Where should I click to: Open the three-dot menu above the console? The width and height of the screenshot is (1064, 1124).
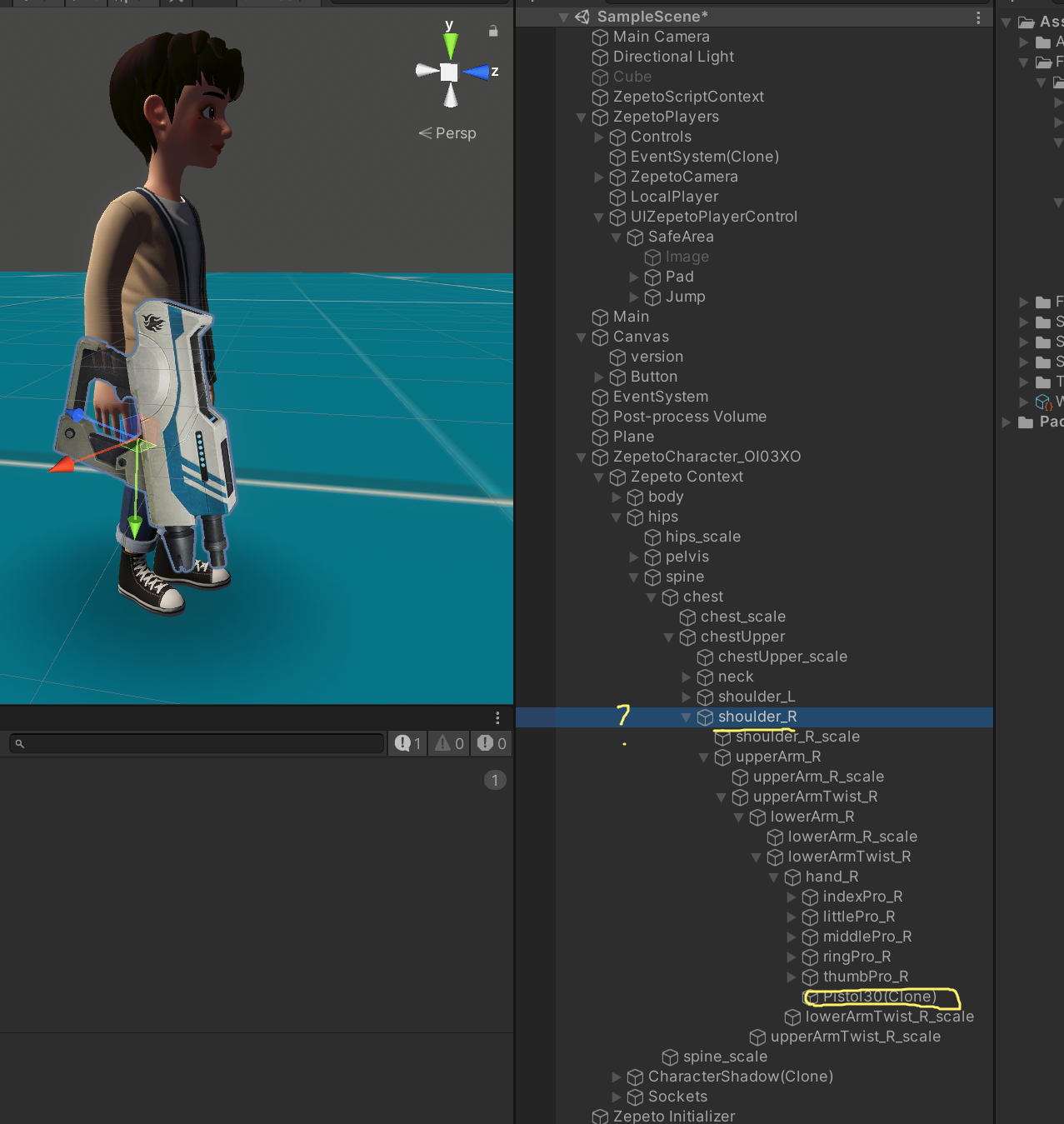497,717
